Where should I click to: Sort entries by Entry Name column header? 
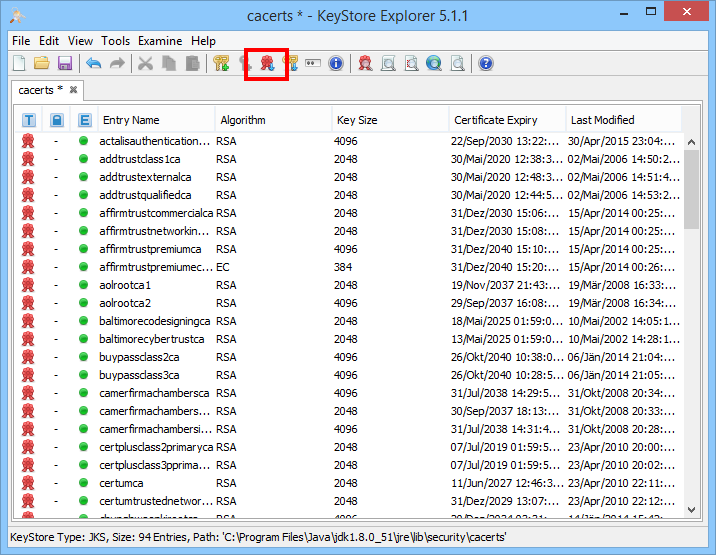(156, 120)
